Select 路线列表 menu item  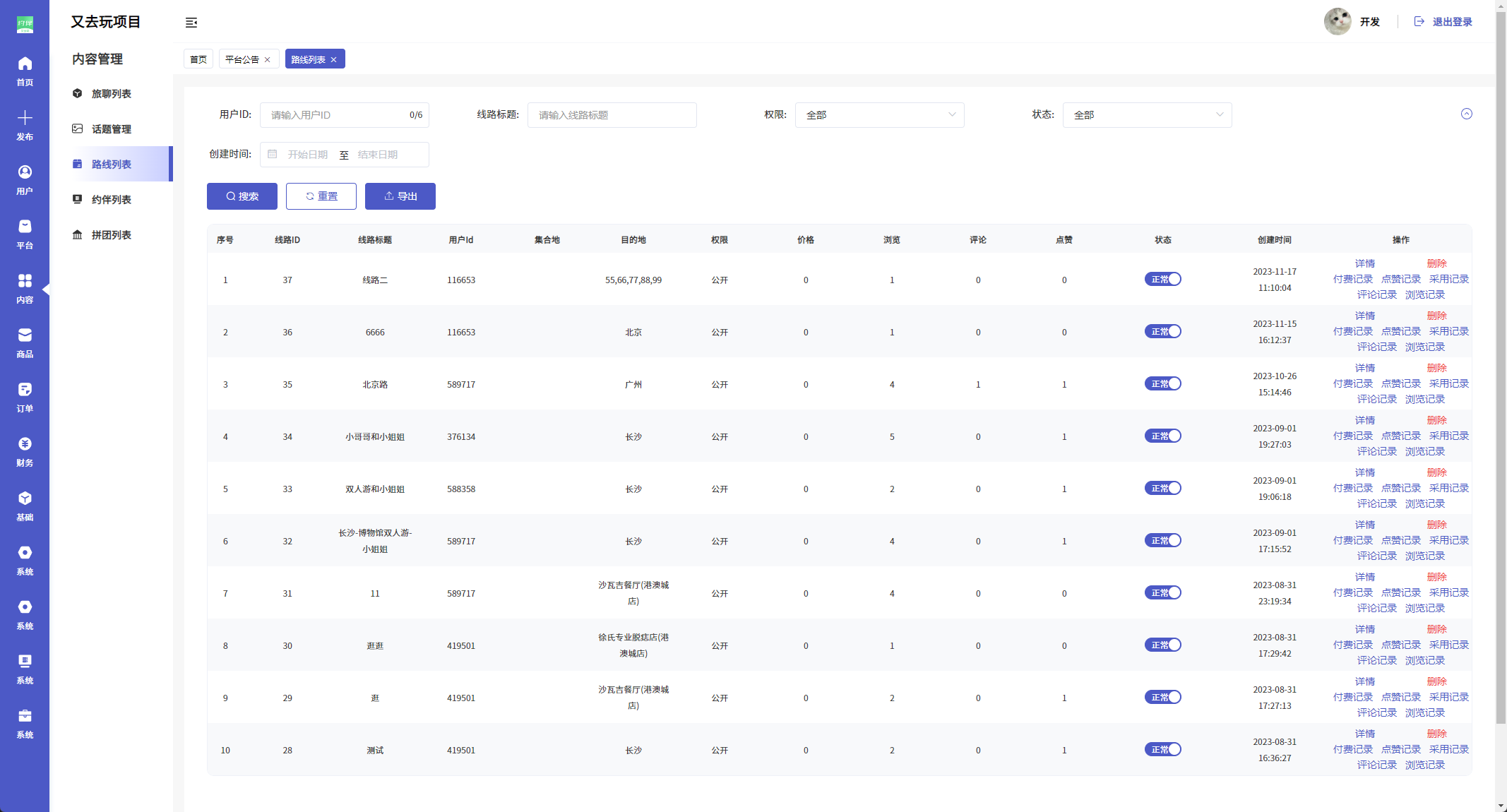(112, 165)
